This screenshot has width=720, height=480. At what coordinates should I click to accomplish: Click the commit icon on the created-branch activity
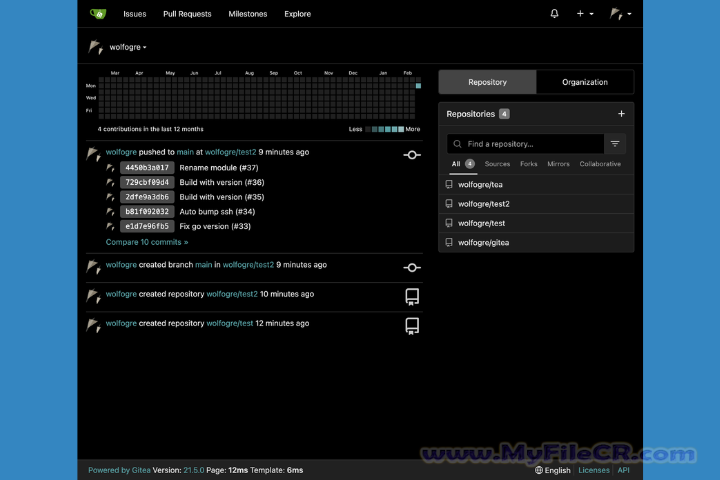point(412,267)
